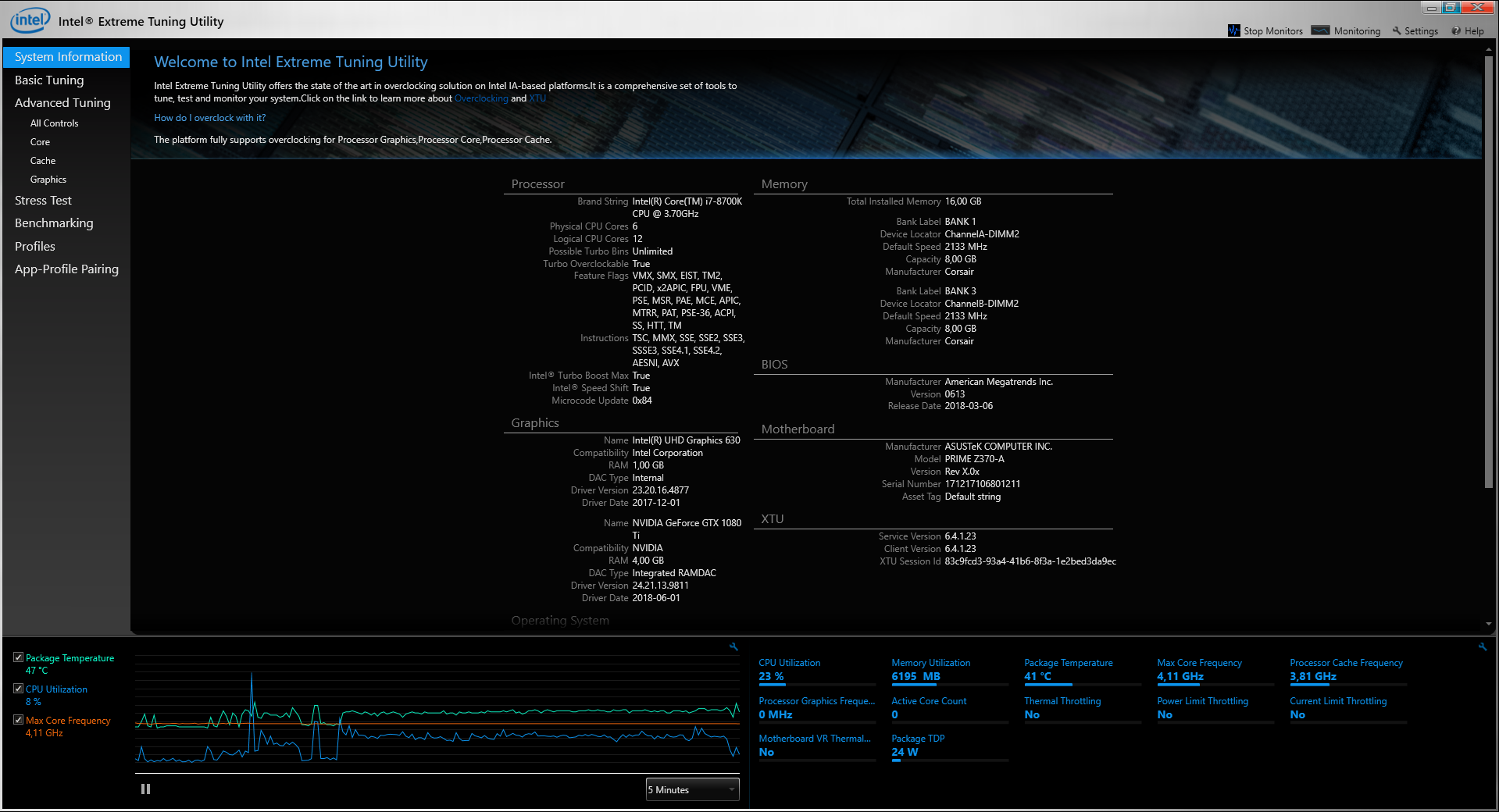
Task: Select the Motherboard VR Thermal monitor tile
Action: (x=817, y=746)
